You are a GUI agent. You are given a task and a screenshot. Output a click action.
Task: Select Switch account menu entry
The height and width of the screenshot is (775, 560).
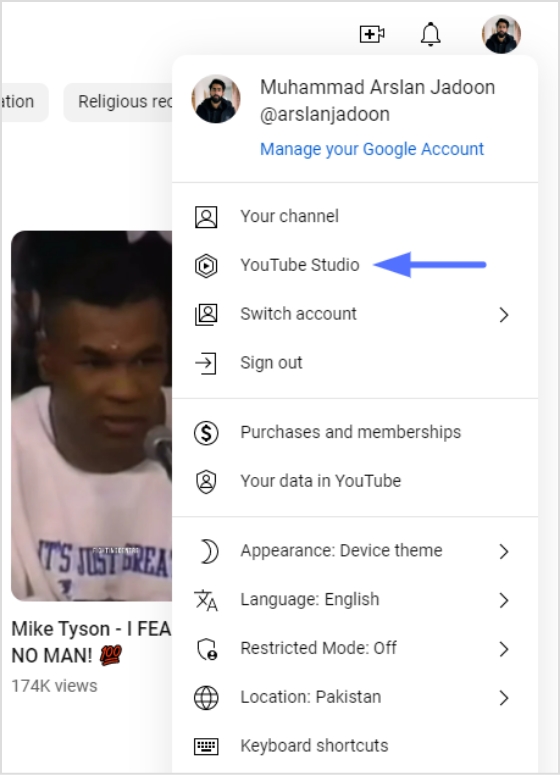pyautogui.click(x=355, y=314)
